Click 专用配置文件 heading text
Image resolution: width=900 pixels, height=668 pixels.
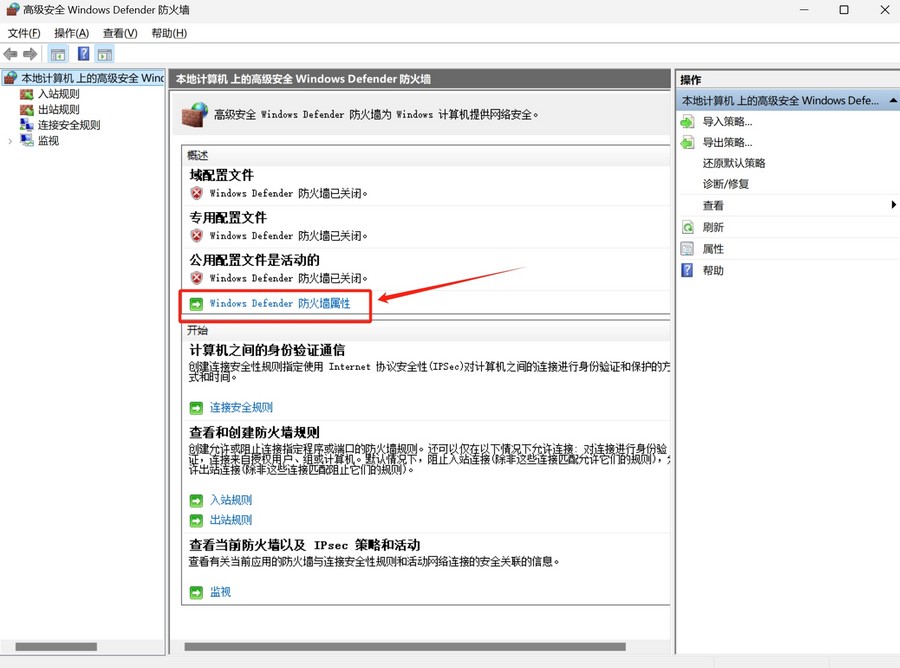pyautogui.click(x=228, y=218)
